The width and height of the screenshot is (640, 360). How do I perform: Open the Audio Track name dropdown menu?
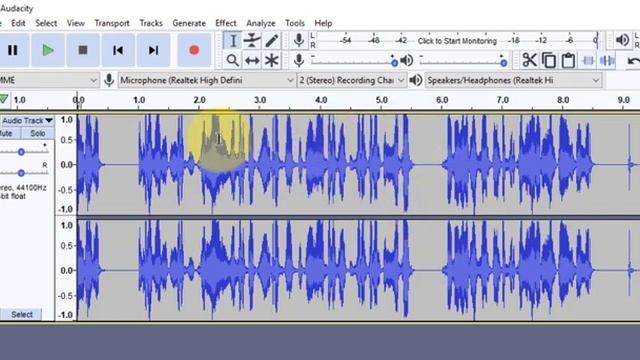tap(27, 120)
